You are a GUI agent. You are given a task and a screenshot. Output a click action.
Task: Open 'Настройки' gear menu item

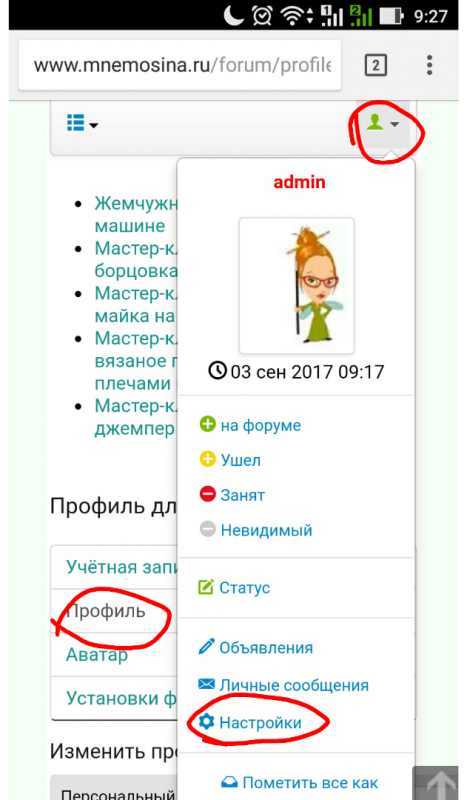pyautogui.click(x=250, y=722)
